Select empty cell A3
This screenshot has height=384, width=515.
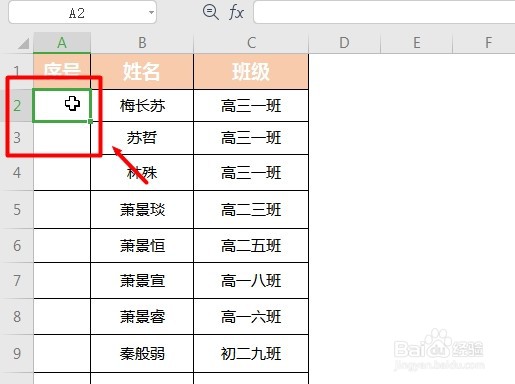62,138
